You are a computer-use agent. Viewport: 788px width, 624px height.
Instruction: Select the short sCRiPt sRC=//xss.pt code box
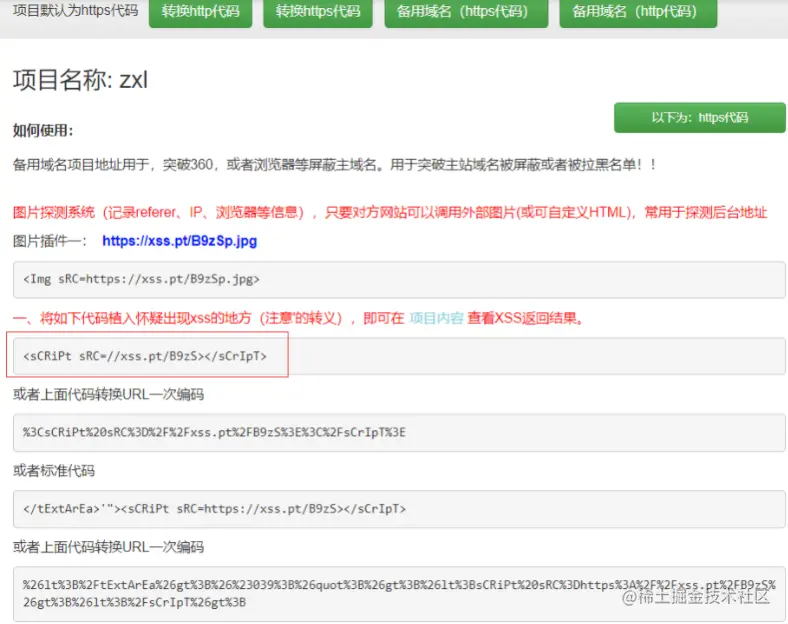pyautogui.click(x=399, y=356)
